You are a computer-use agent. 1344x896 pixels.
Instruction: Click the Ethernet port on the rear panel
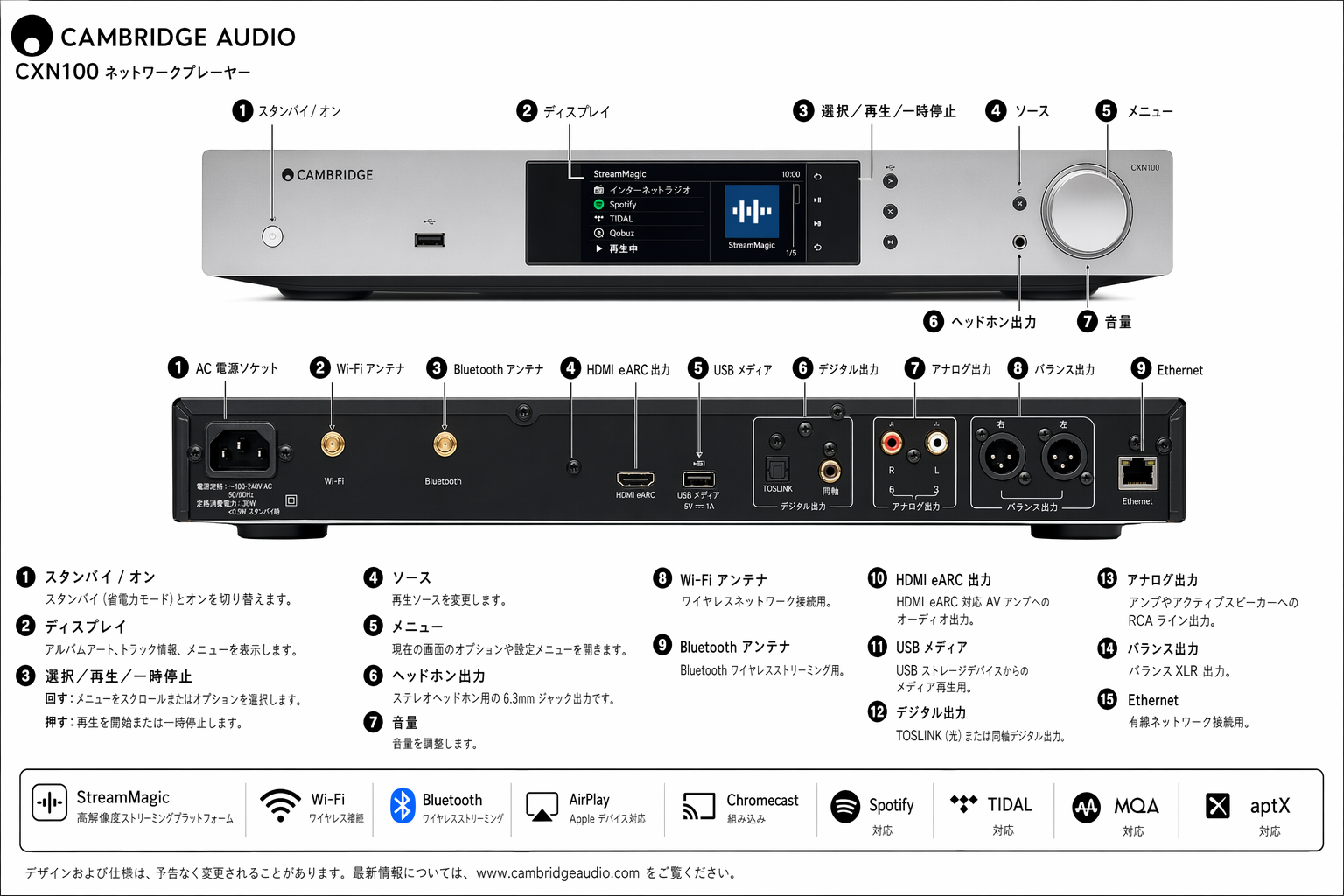coord(1137,473)
